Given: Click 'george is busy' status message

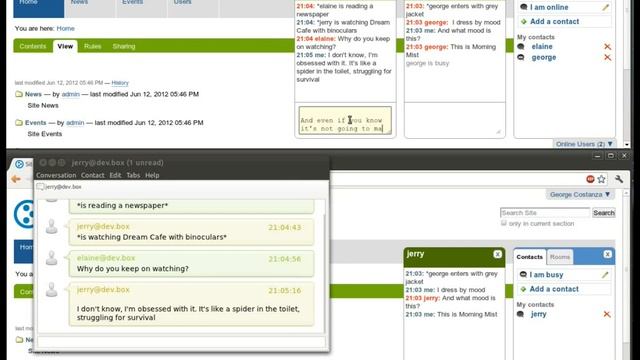Looking at the screenshot, I should [x=427, y=63].
